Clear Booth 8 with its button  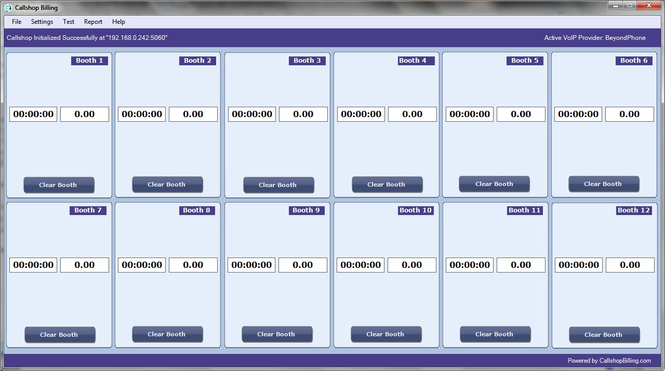pos(168,334)
